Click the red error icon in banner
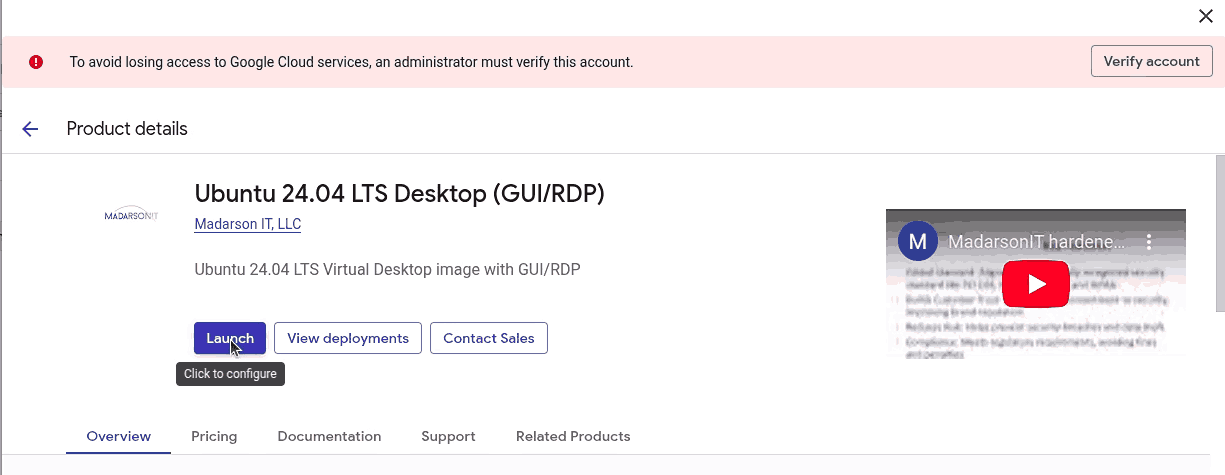 pos(36,62)
